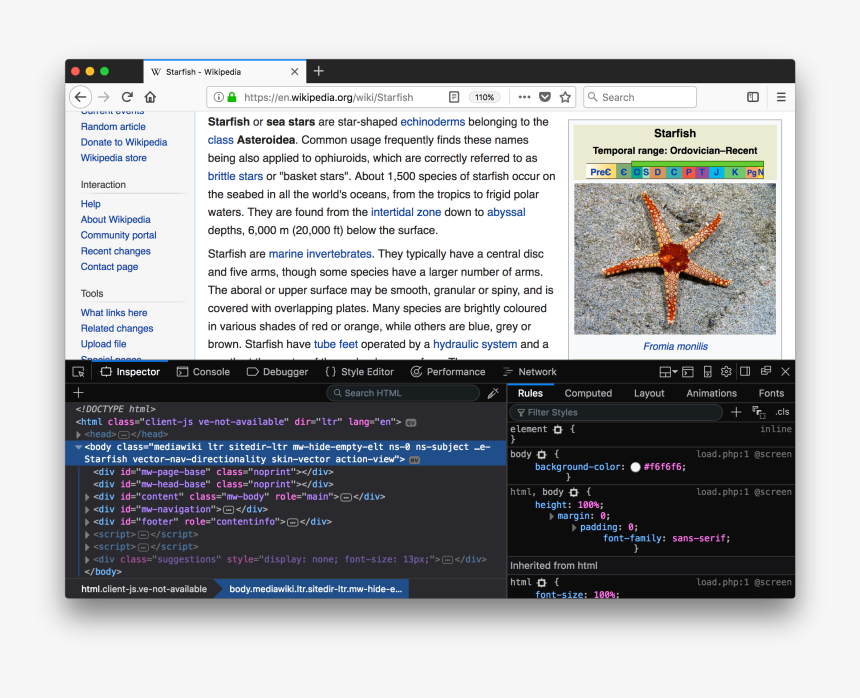This screenshot has width=860, height=698.
Task: Open the echinoderms article link
Action: click(x=432, y=122)
